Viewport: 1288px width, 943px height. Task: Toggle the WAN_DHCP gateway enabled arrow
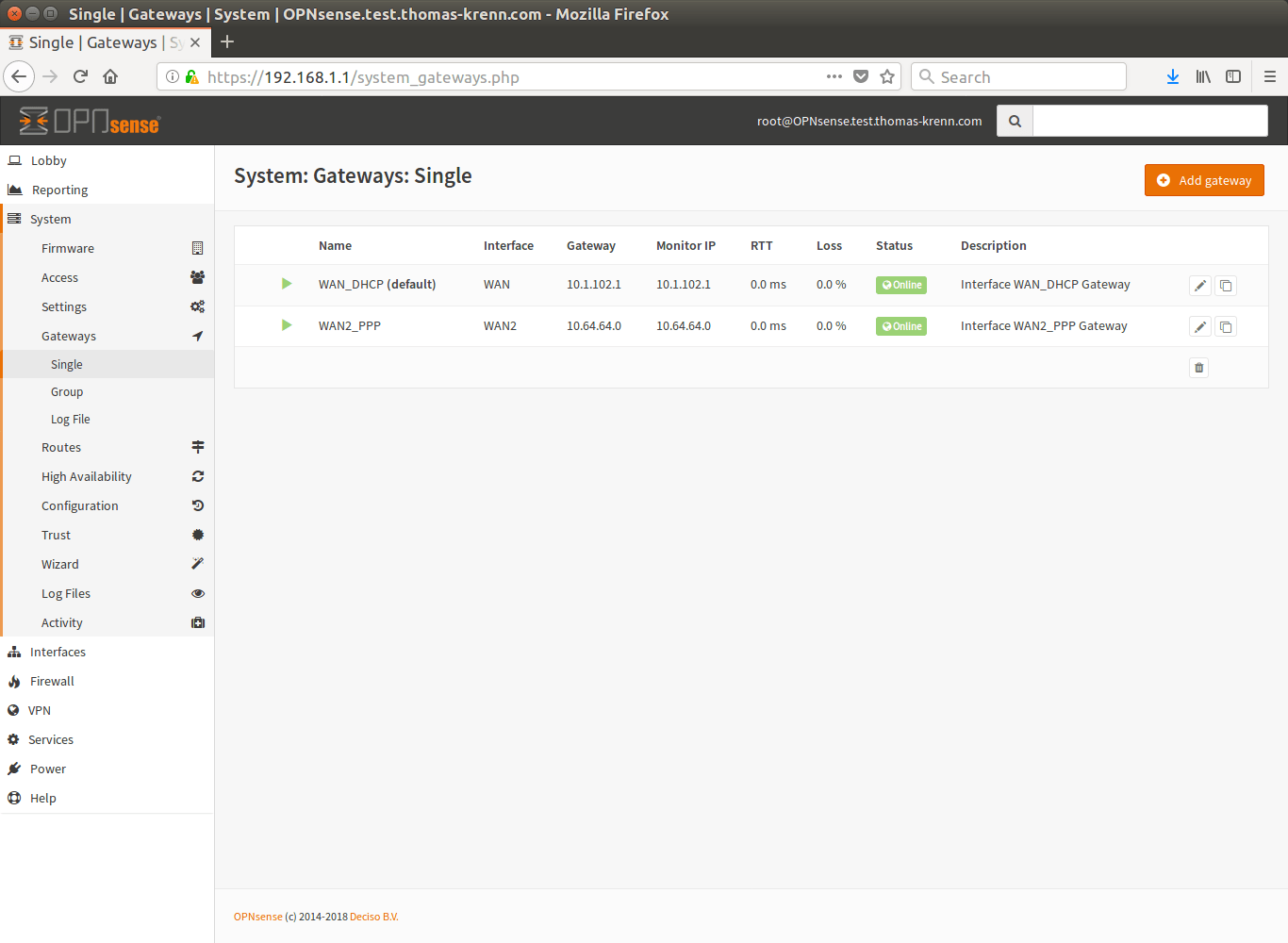click(x=287, y=284)
